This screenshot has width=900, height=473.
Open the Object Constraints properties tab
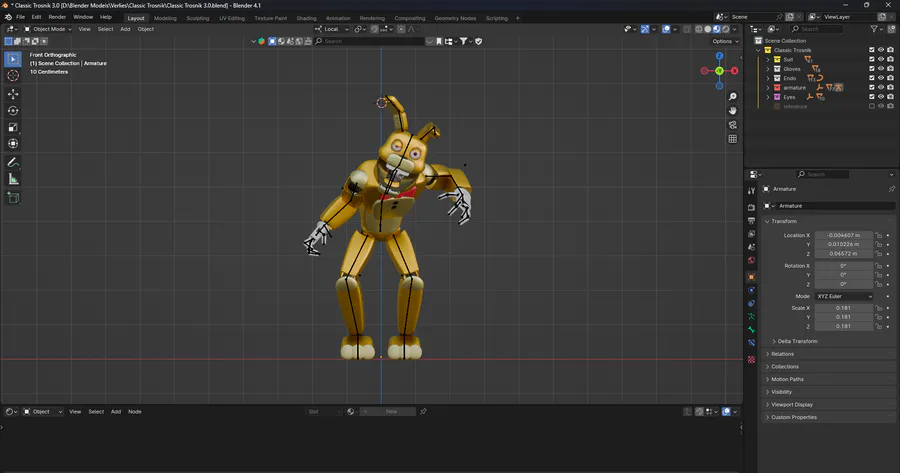click(x=751, y=303)
